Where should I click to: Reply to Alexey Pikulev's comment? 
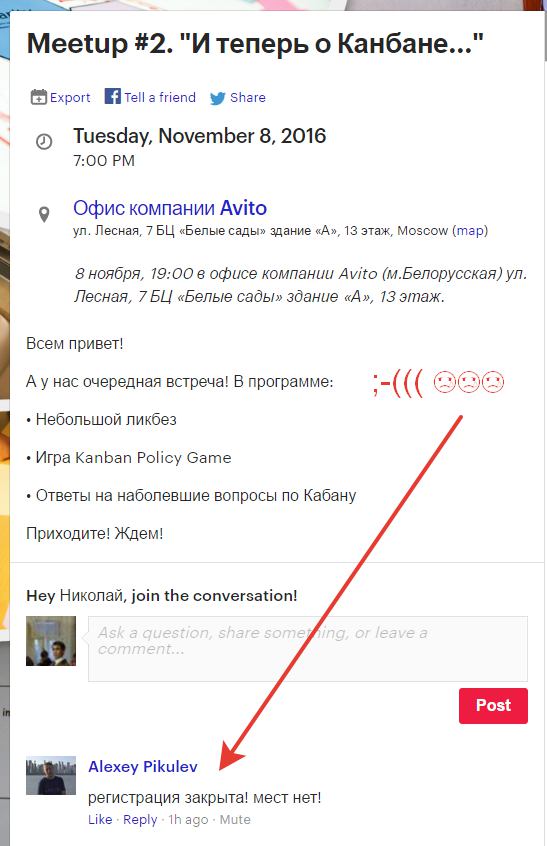tap(140, 820)
